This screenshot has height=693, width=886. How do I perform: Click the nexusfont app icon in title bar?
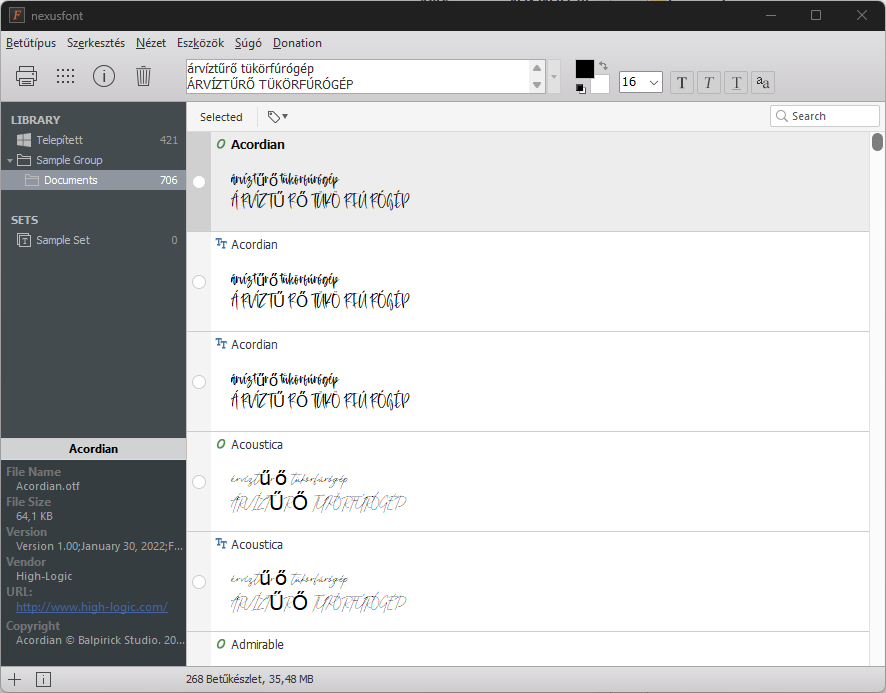pyautogui.click(x=17, y=15)
